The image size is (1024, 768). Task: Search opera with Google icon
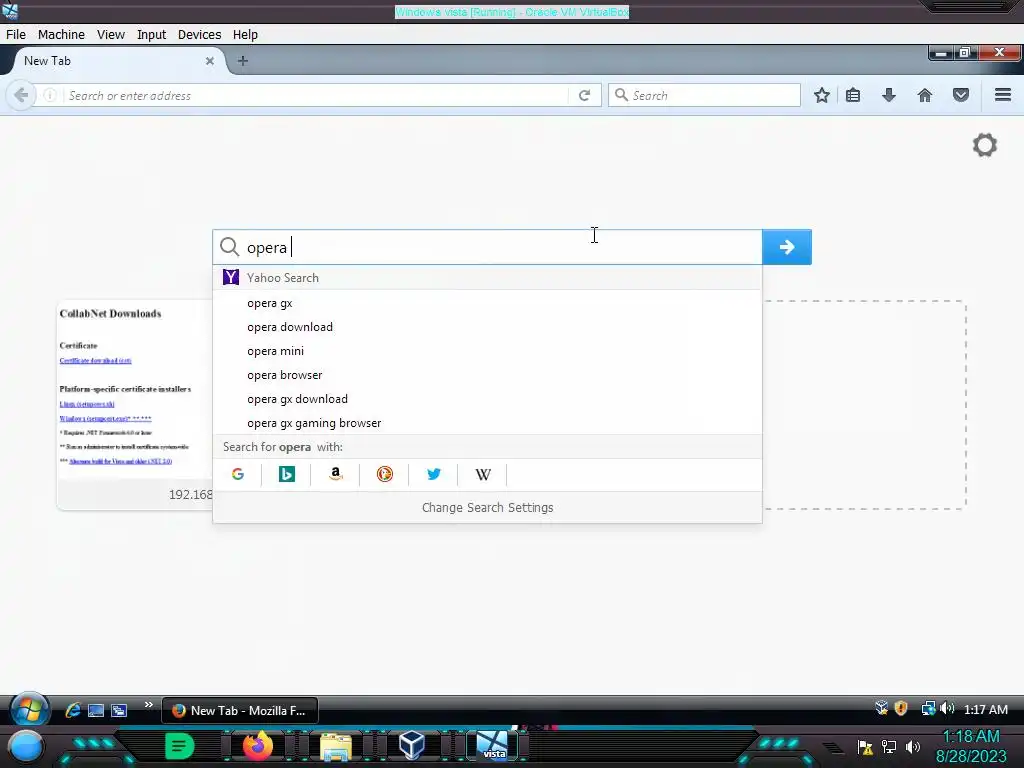coord(238,474)
